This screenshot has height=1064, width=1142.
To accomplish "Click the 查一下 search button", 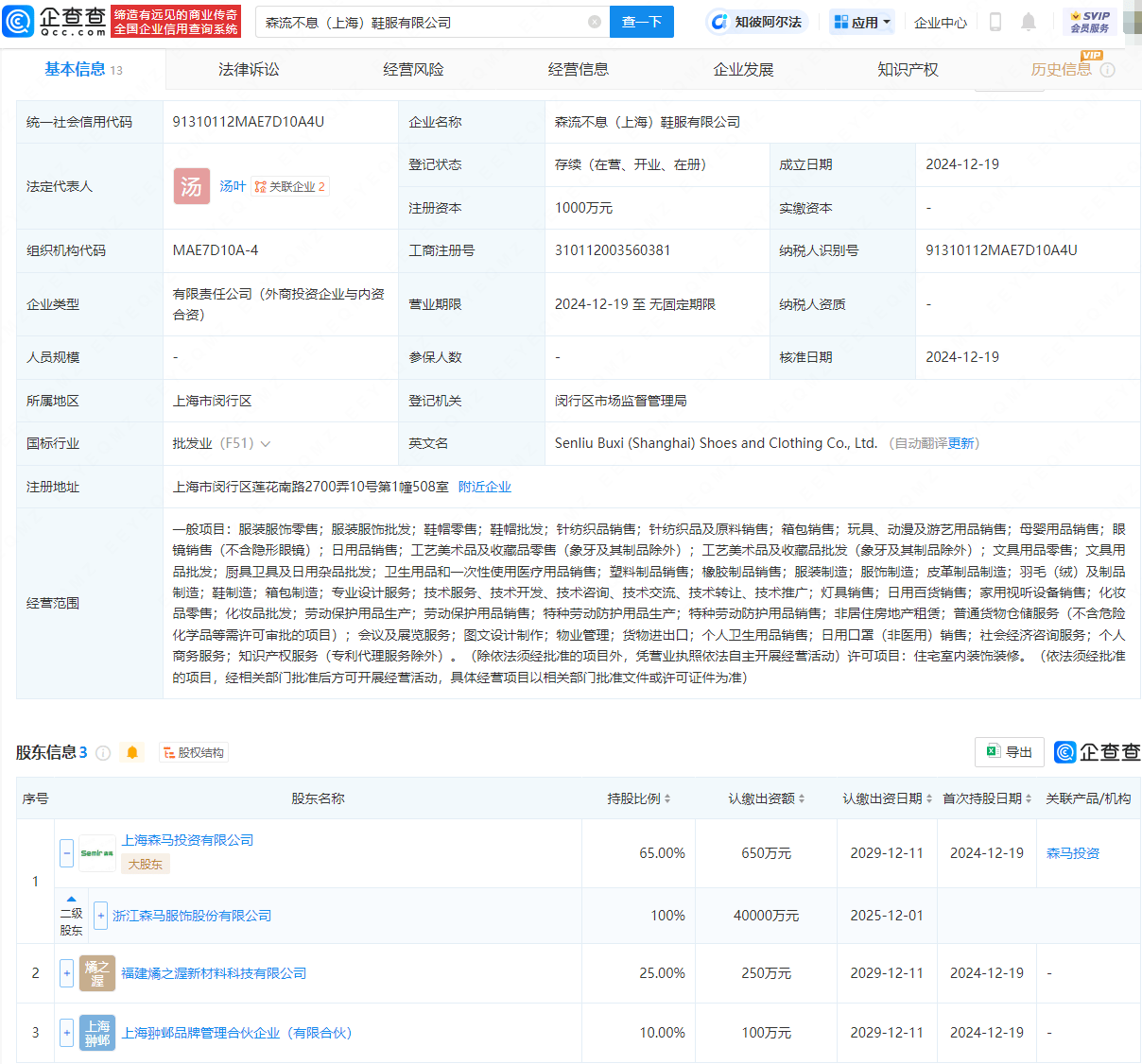I will click(x=642, y=22).
